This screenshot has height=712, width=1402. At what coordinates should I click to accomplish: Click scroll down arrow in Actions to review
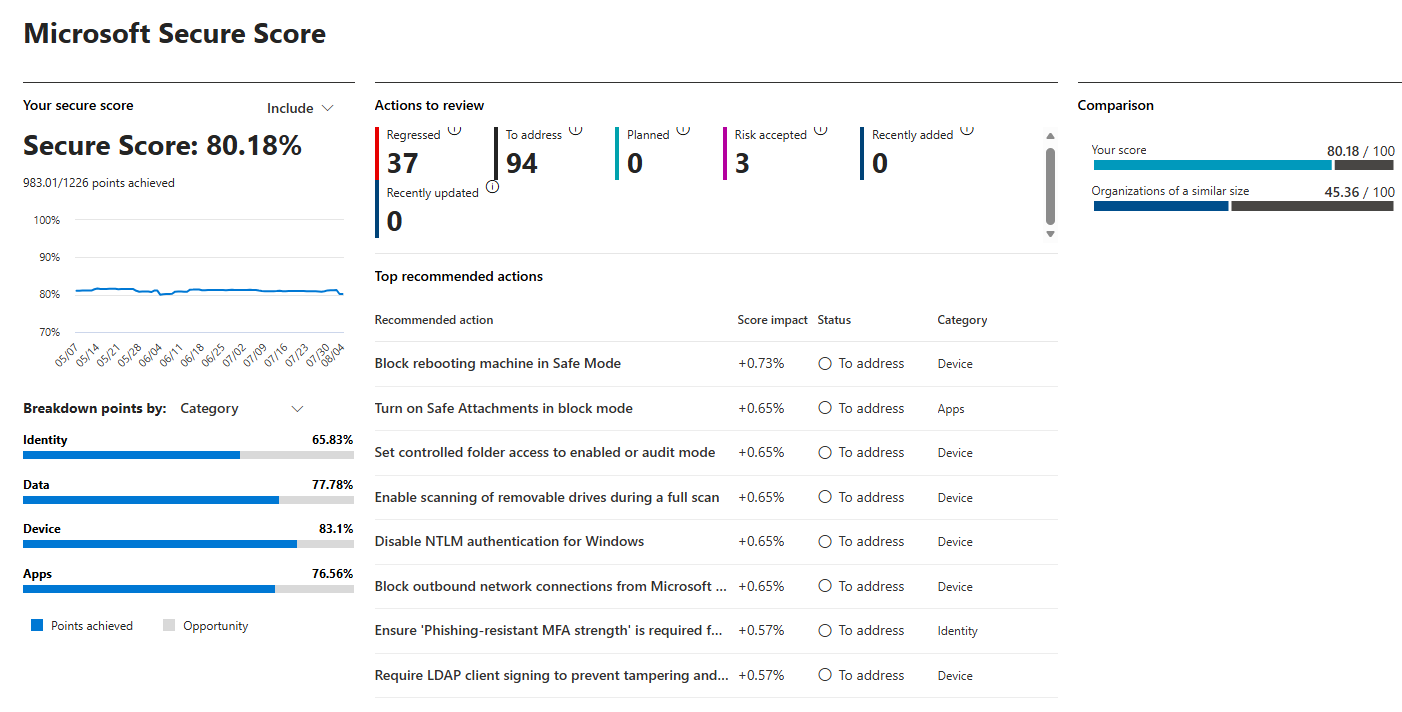1050,234
